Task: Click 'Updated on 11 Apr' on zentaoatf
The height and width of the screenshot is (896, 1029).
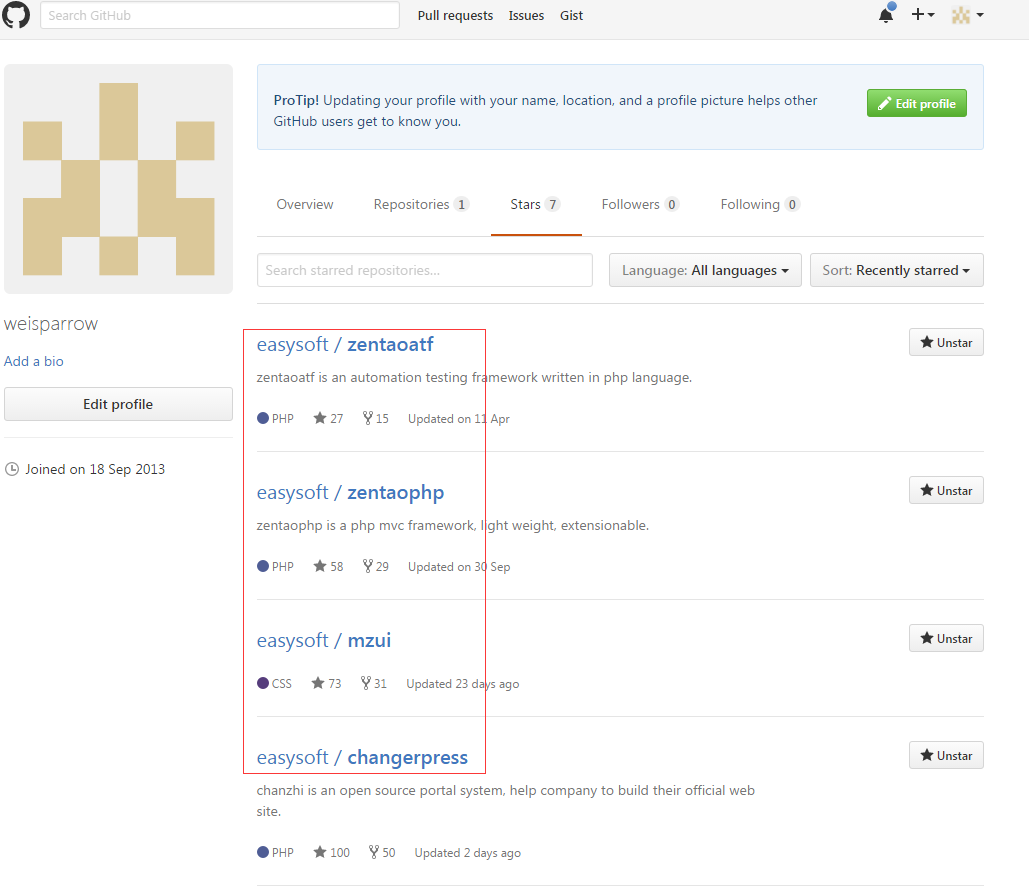Action: pyautogui.click(x=459, y=419)
